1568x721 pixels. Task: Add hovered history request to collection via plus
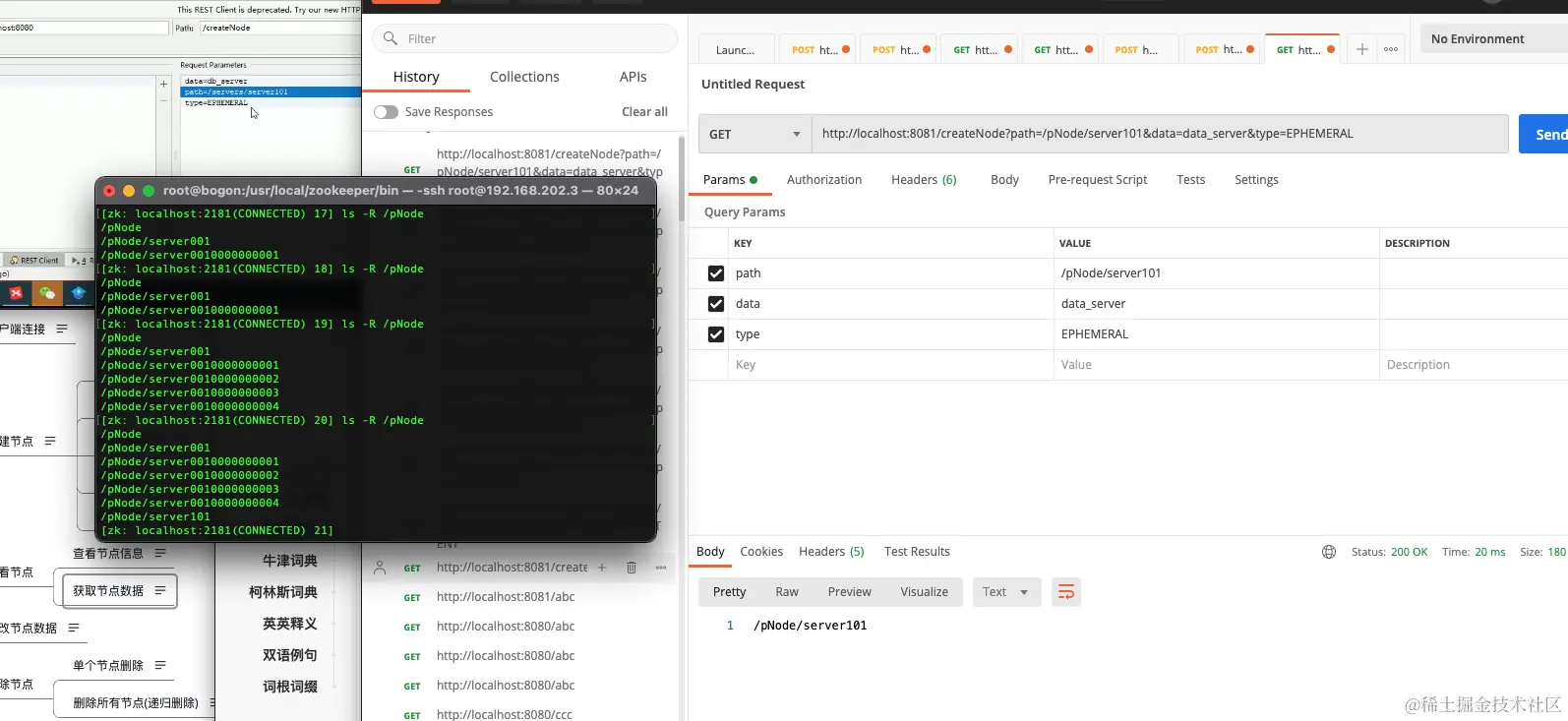pos(602,568)
